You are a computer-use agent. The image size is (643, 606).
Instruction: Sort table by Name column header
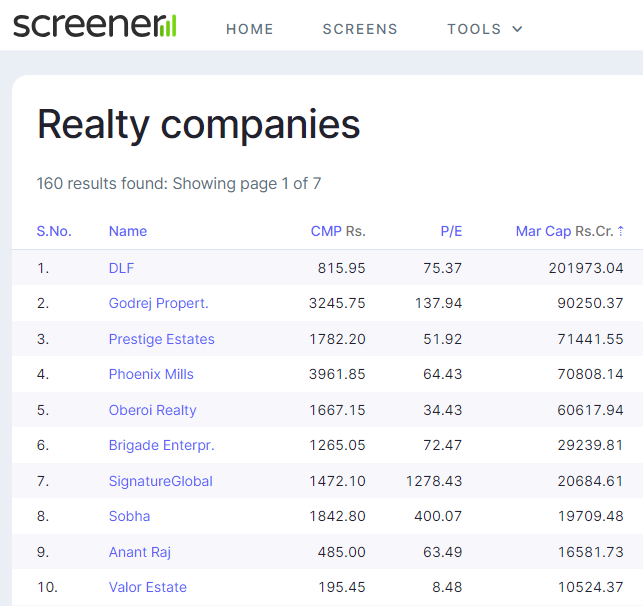coord(128,231)
